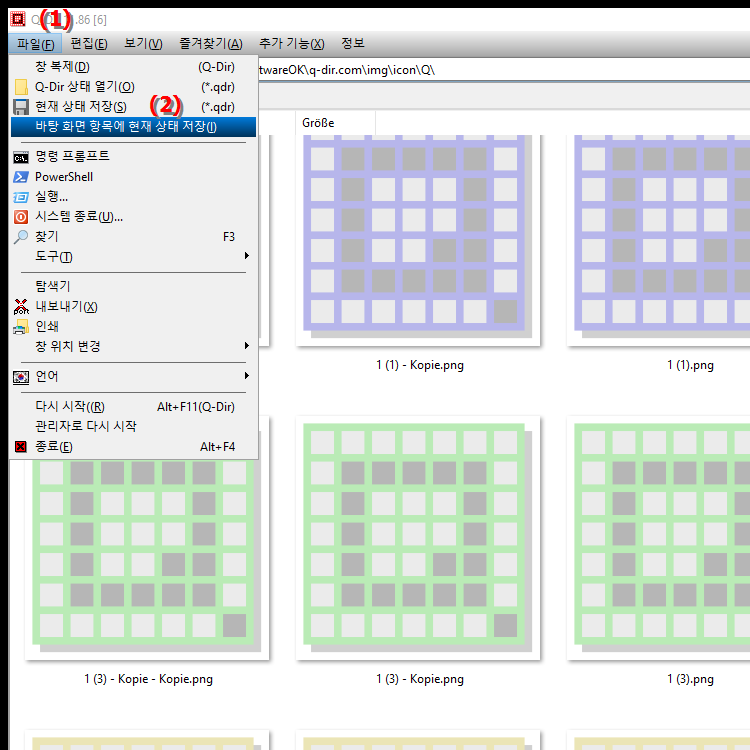Screen dimensions: 750x750
Task: Click the PowerShell icon in the menu
Action: pyautogui.click(x=21, y=177)
